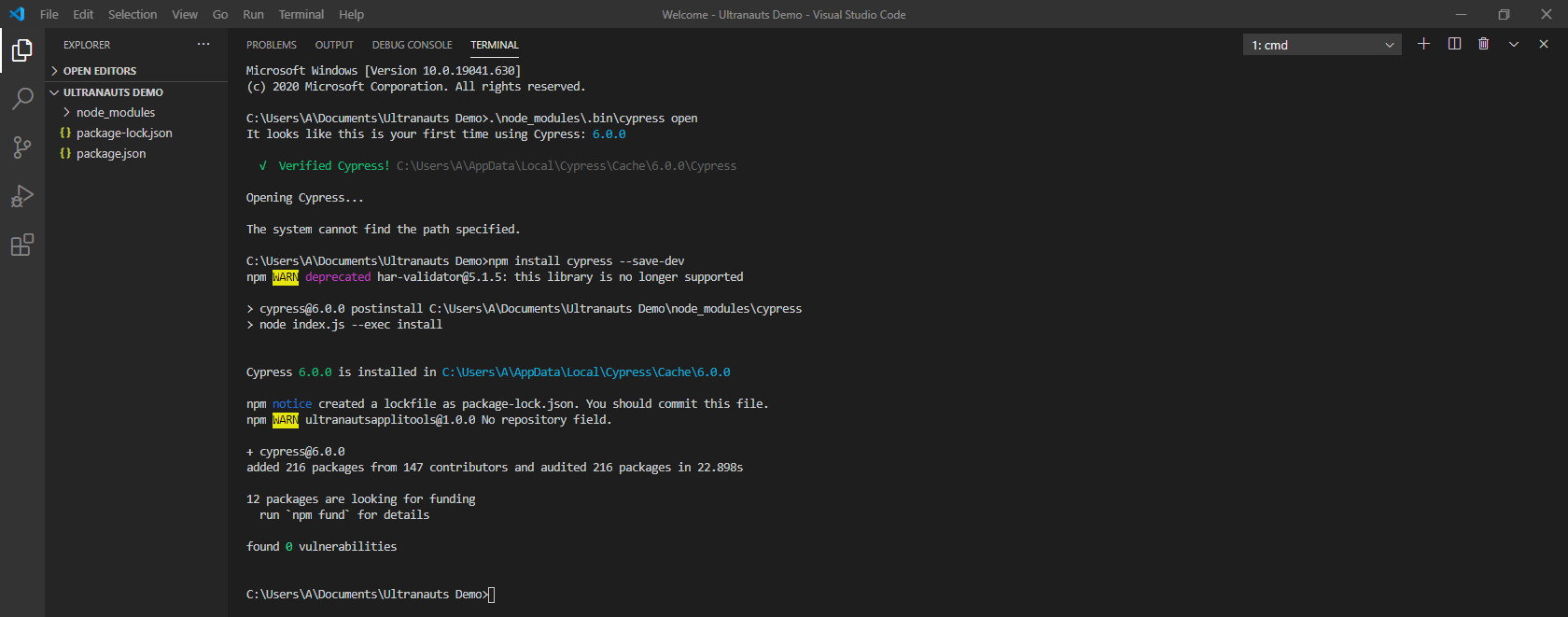This screenshot has width=1568, height=617.
Task: Create a new terminal with plus icon
Action: (1423, 44)
